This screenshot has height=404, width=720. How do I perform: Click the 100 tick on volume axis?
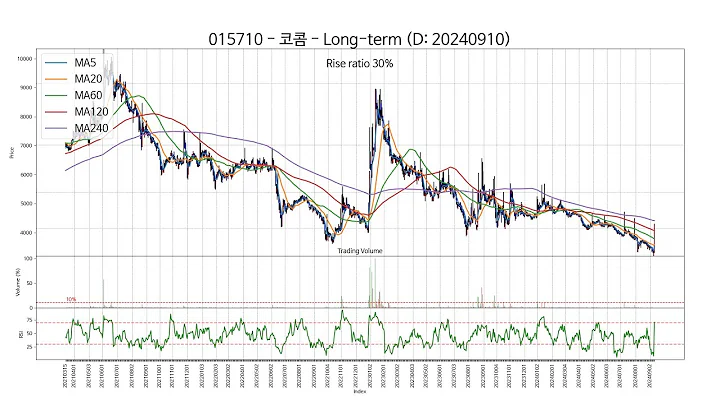pyautogui.click(x=28, y=259)
